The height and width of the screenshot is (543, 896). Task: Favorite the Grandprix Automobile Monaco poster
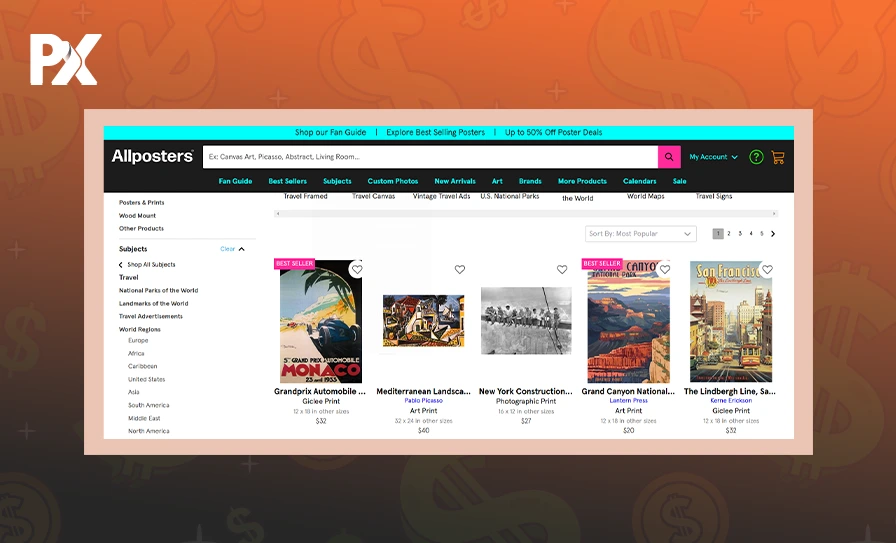pos(357,269)
